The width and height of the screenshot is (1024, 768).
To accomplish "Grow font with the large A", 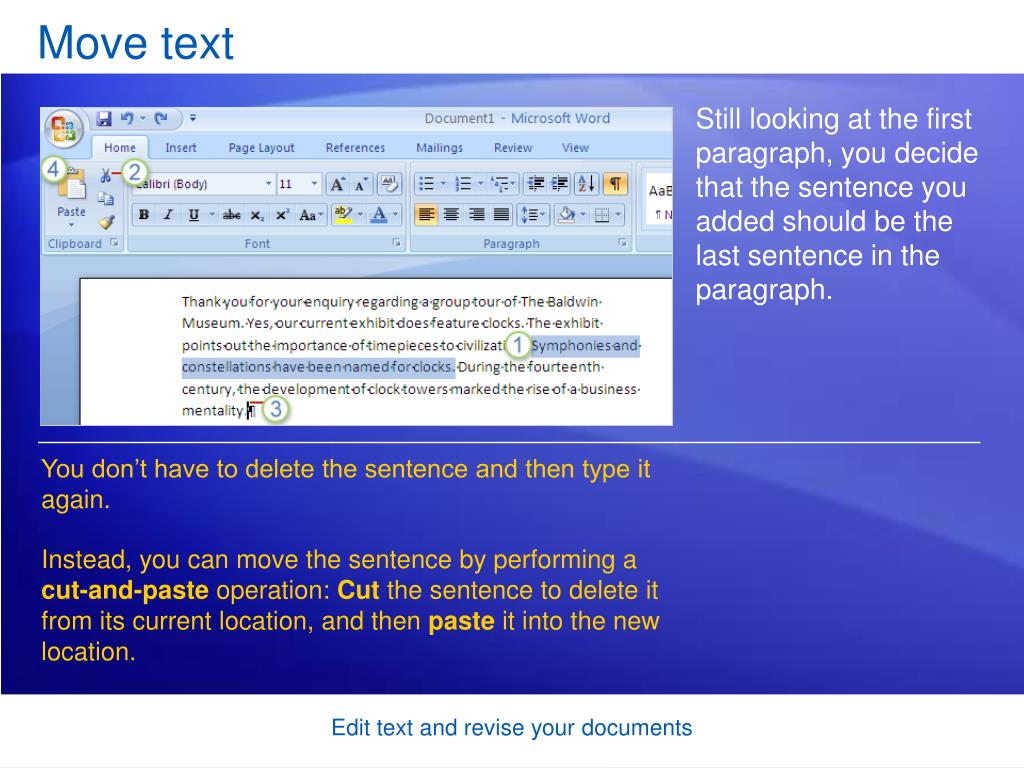I will (x=337, y=184).
